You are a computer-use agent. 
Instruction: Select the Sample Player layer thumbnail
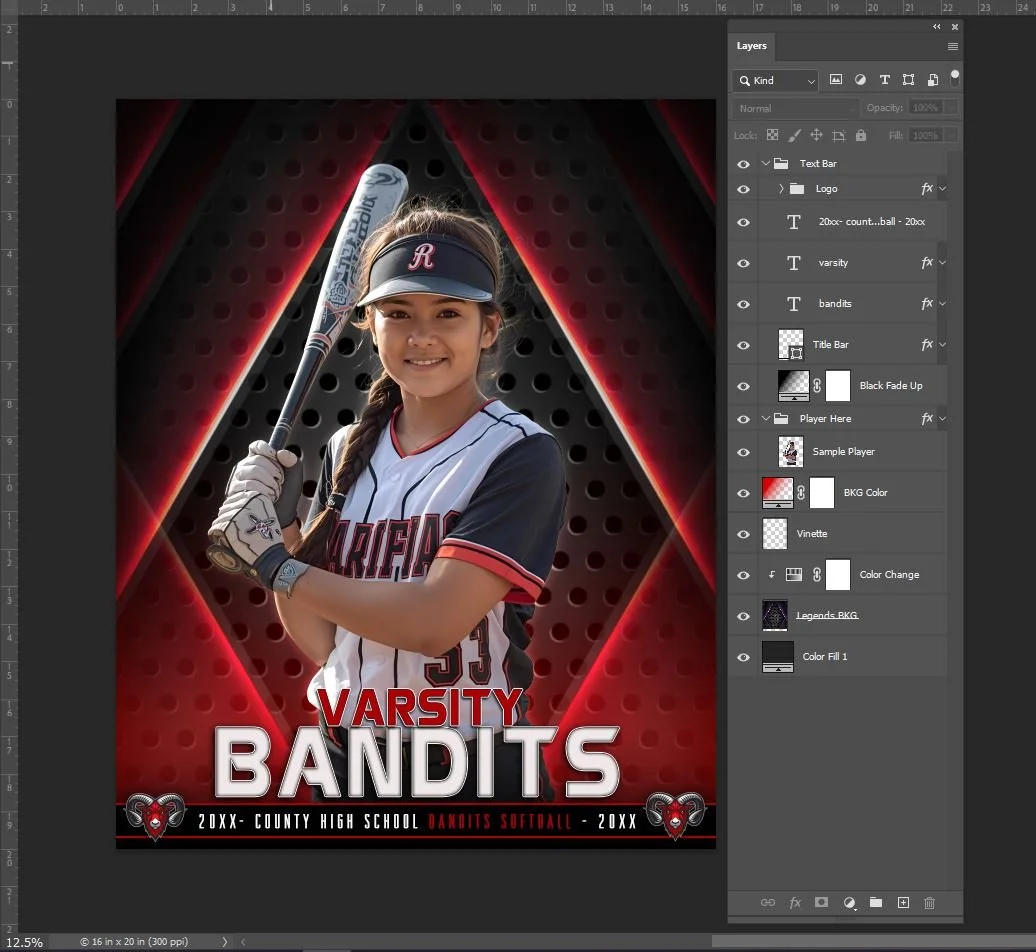pos(790,452)
